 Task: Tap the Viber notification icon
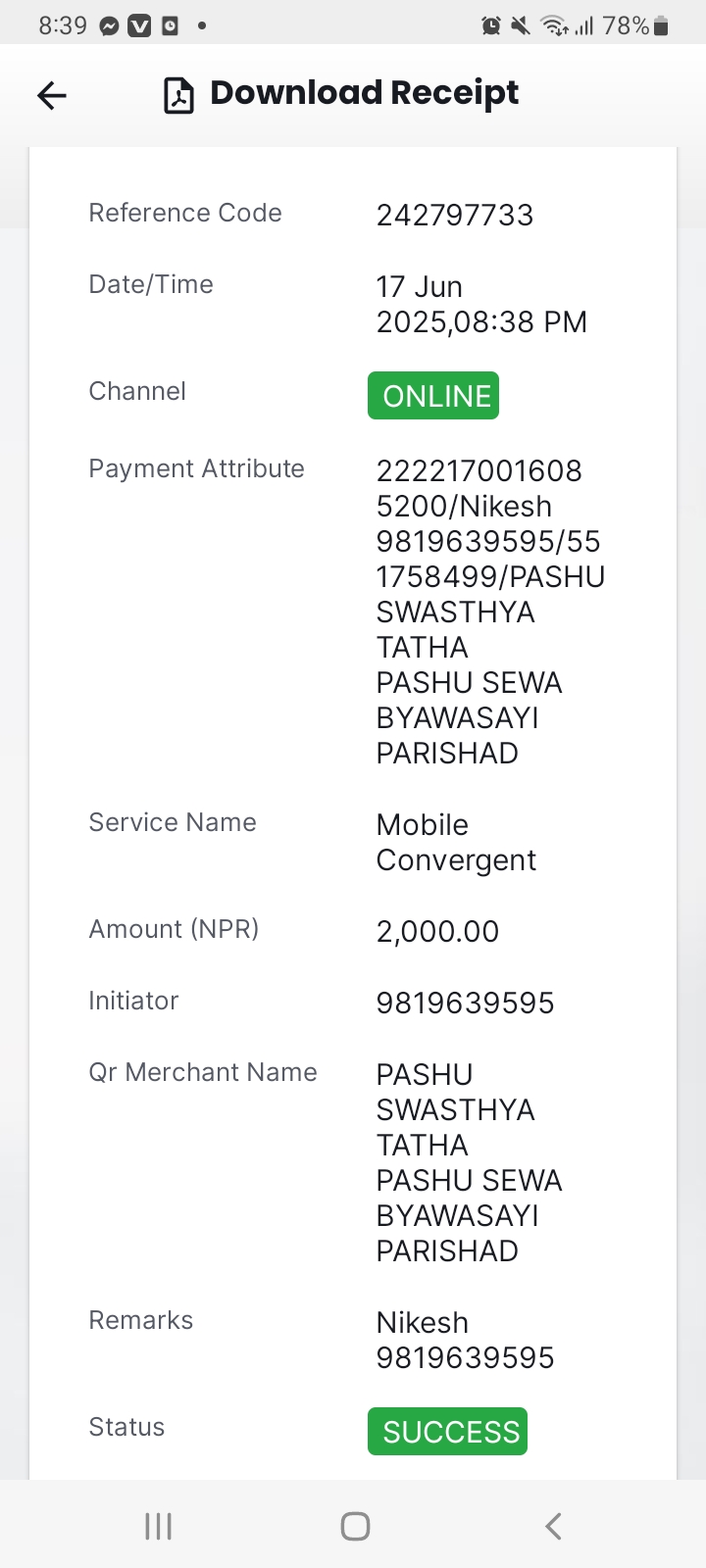coord(140,26)
